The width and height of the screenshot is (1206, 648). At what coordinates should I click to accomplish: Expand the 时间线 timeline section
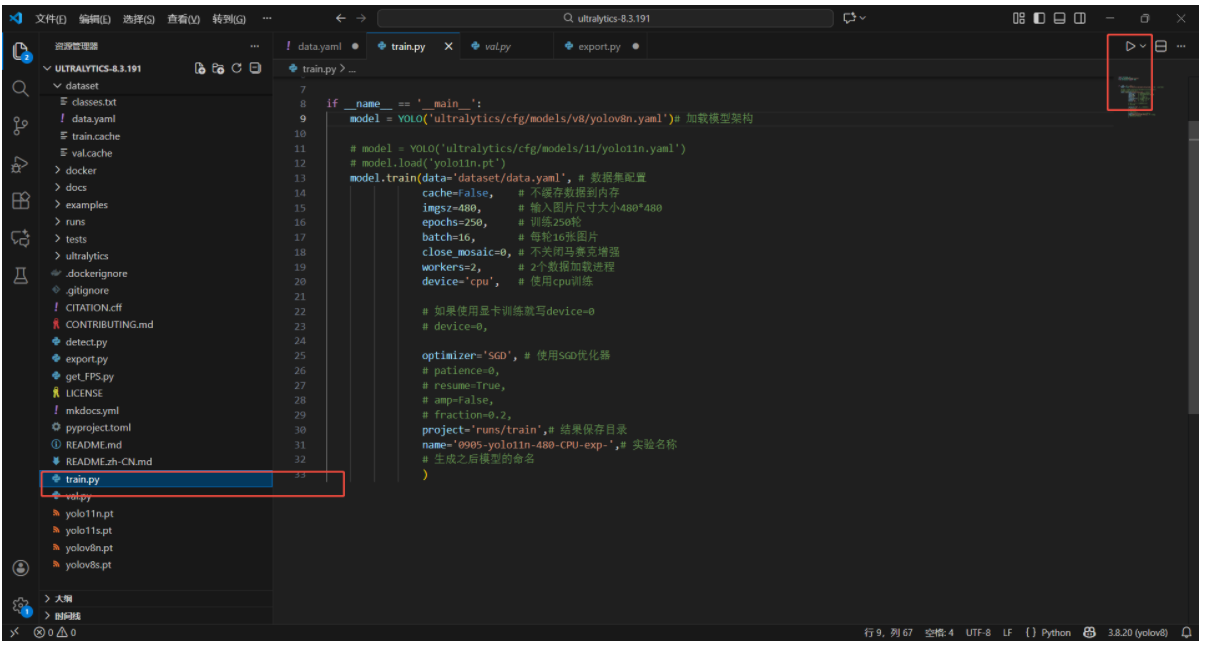tap(156, 615)
